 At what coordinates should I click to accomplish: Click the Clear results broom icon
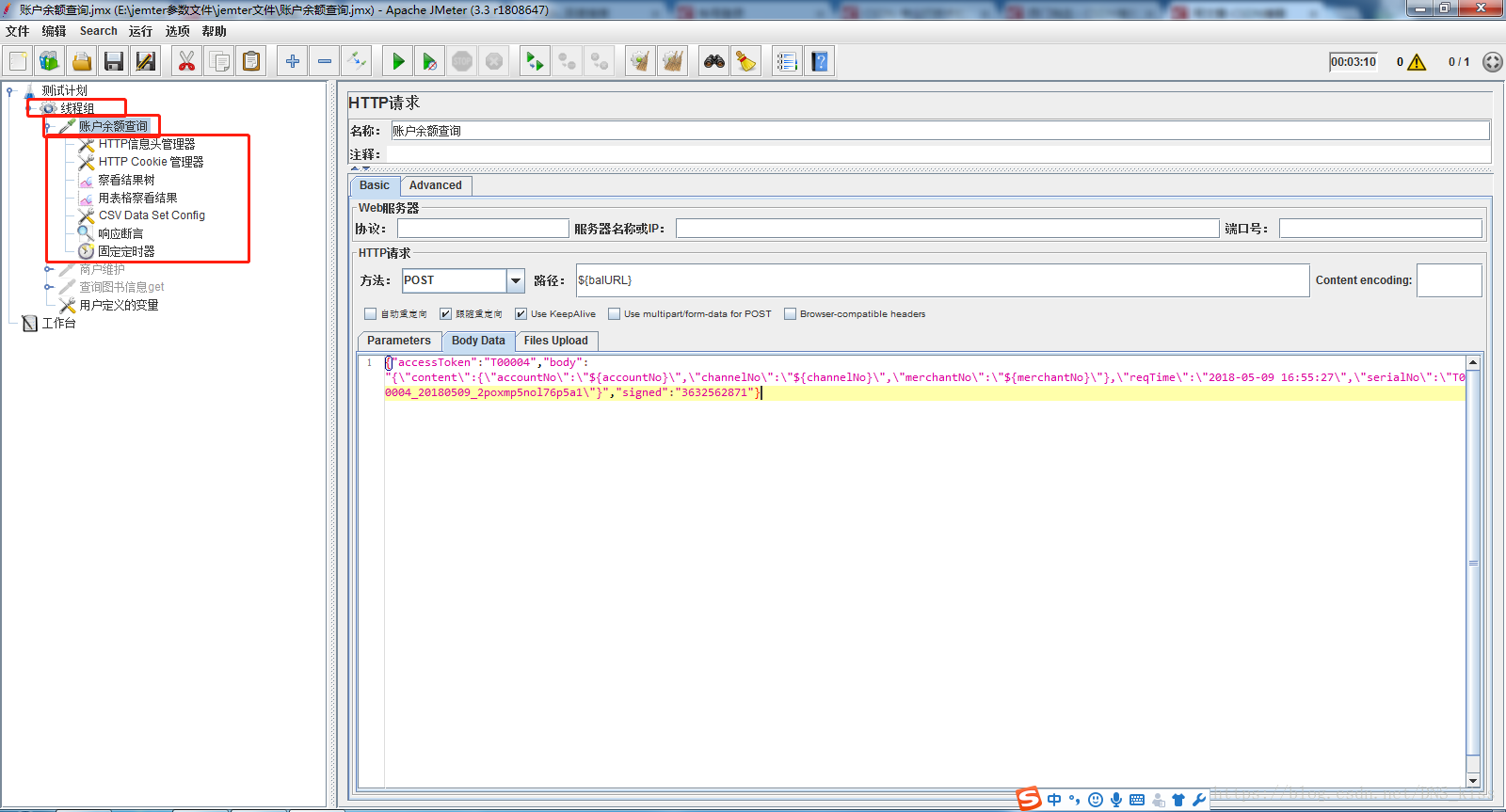(640, 61)
